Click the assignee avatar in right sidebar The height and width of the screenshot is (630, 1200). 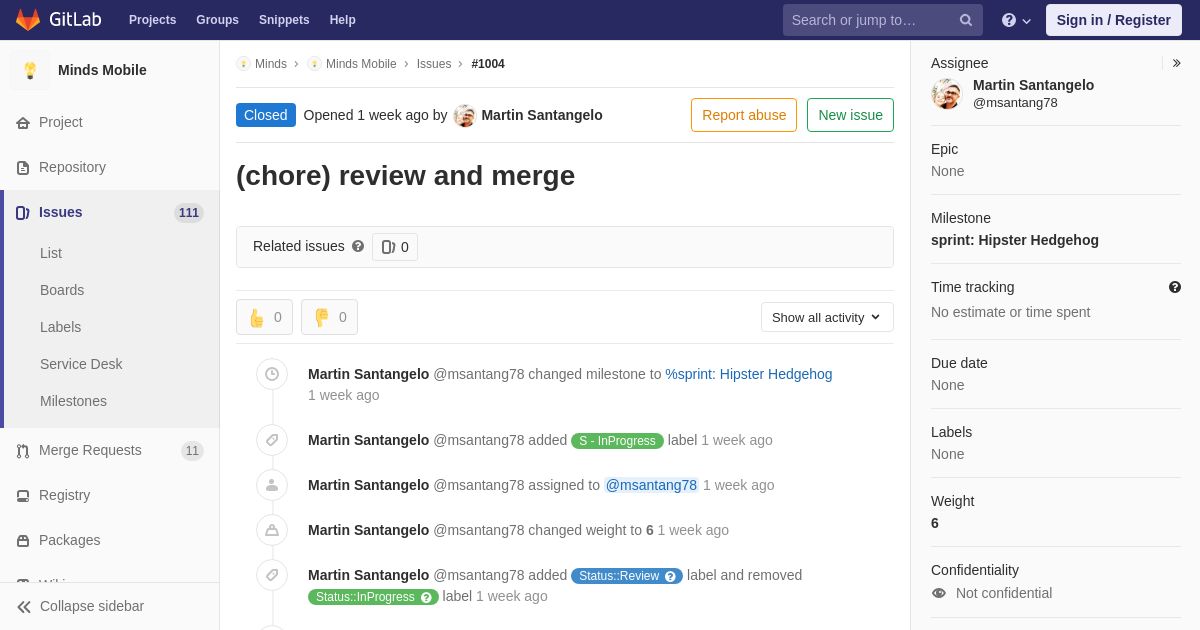(x=946, y=94)
